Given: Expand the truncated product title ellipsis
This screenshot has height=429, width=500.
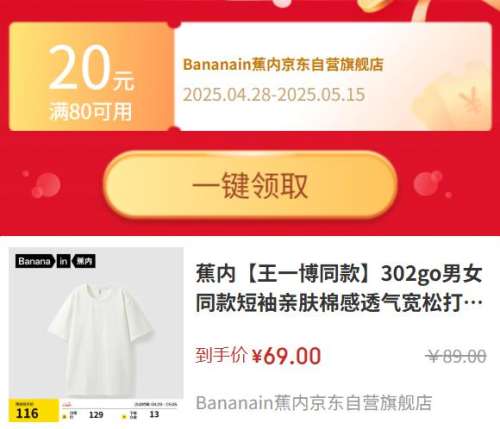Looking at the screenshot, I should [x=477, y=304].
